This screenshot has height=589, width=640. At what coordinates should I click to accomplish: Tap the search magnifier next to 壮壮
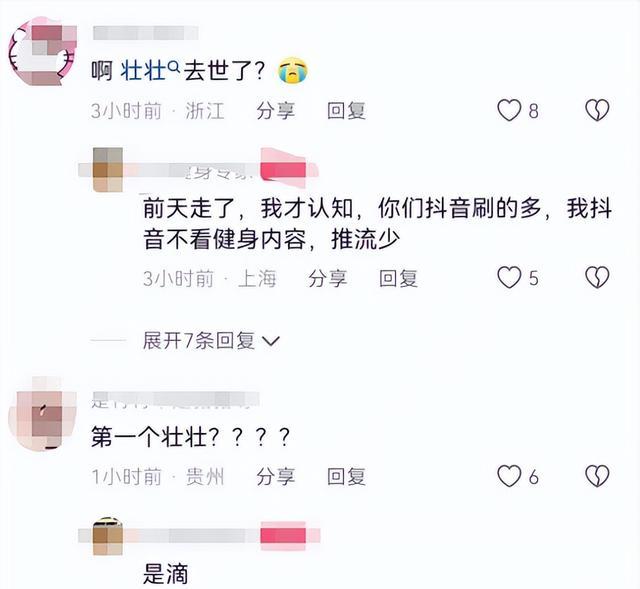[x=173, y=65]
